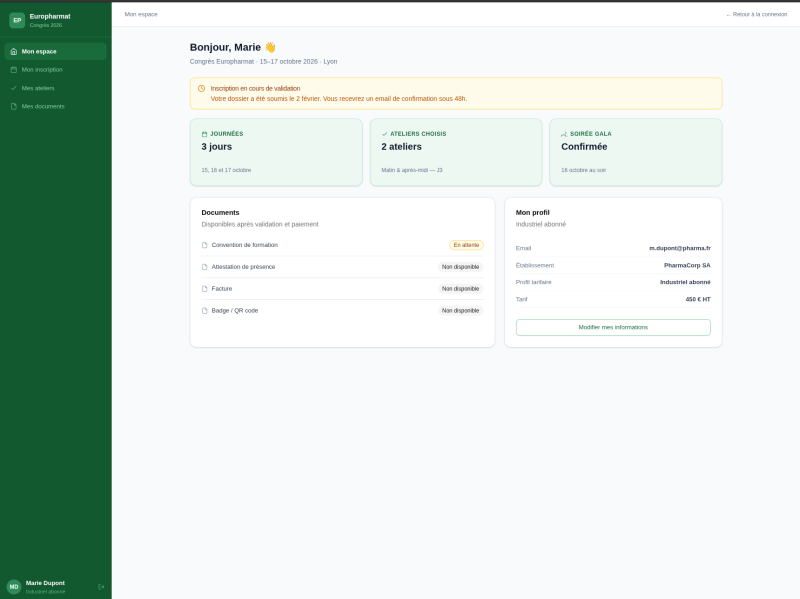This screenshot has height=599, width=800.
Task: Click the calendar icon next to Journées
Action: 204,134
